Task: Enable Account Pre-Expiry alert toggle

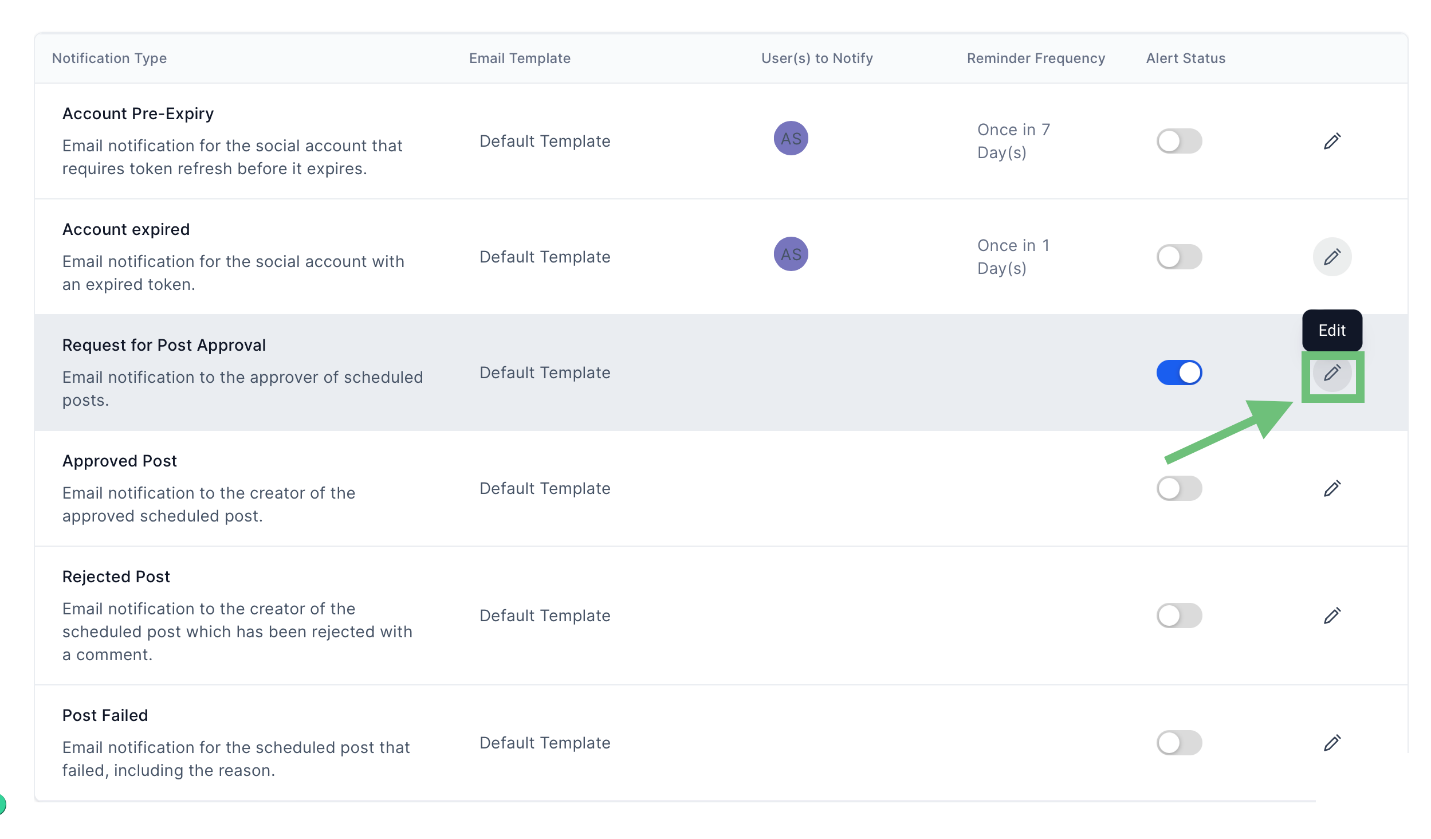Action: (x=1179, y=141)
